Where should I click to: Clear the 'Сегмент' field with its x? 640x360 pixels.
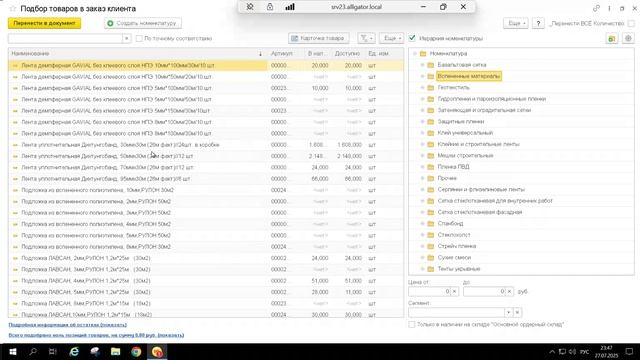(x=517, y=313)
